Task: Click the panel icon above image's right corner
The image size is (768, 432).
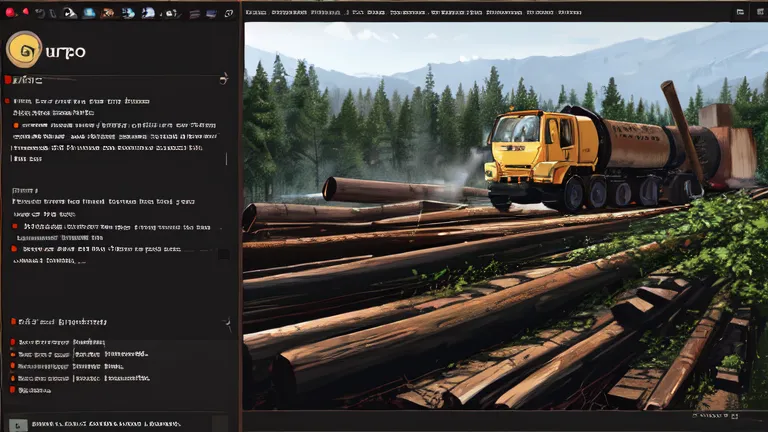Action: 740,12
